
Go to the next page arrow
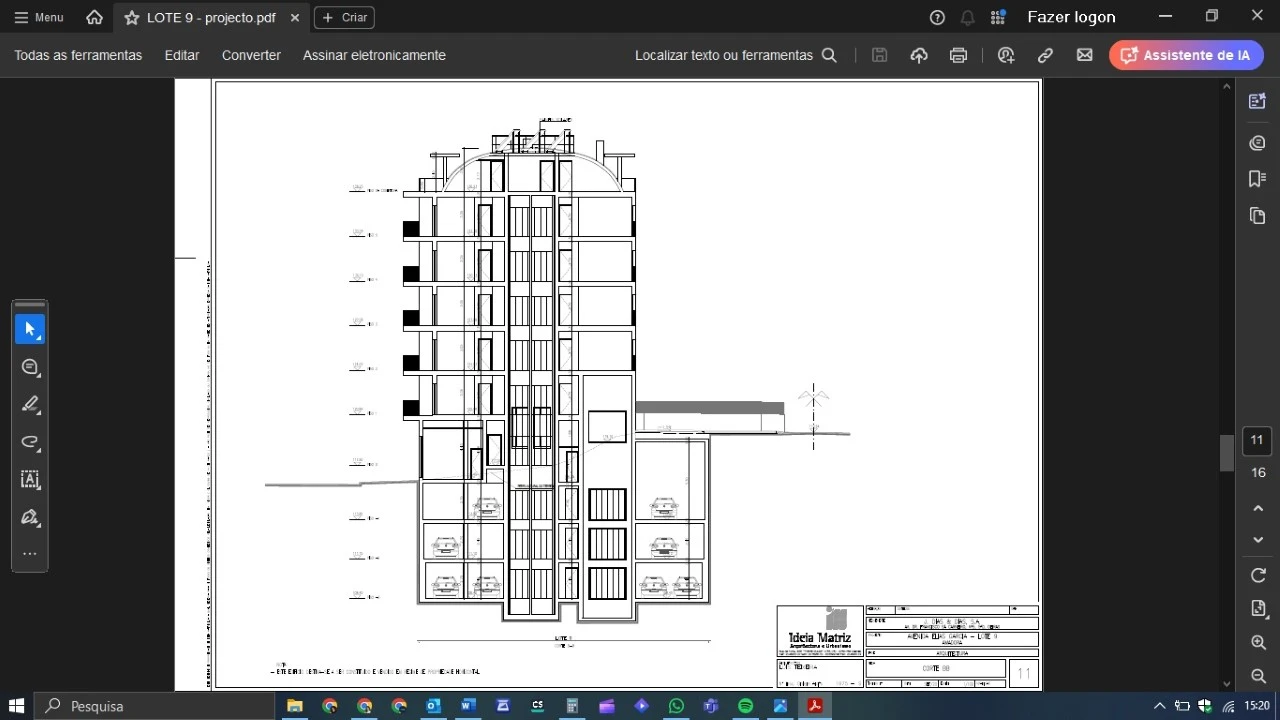click(x=1258, y=540)
